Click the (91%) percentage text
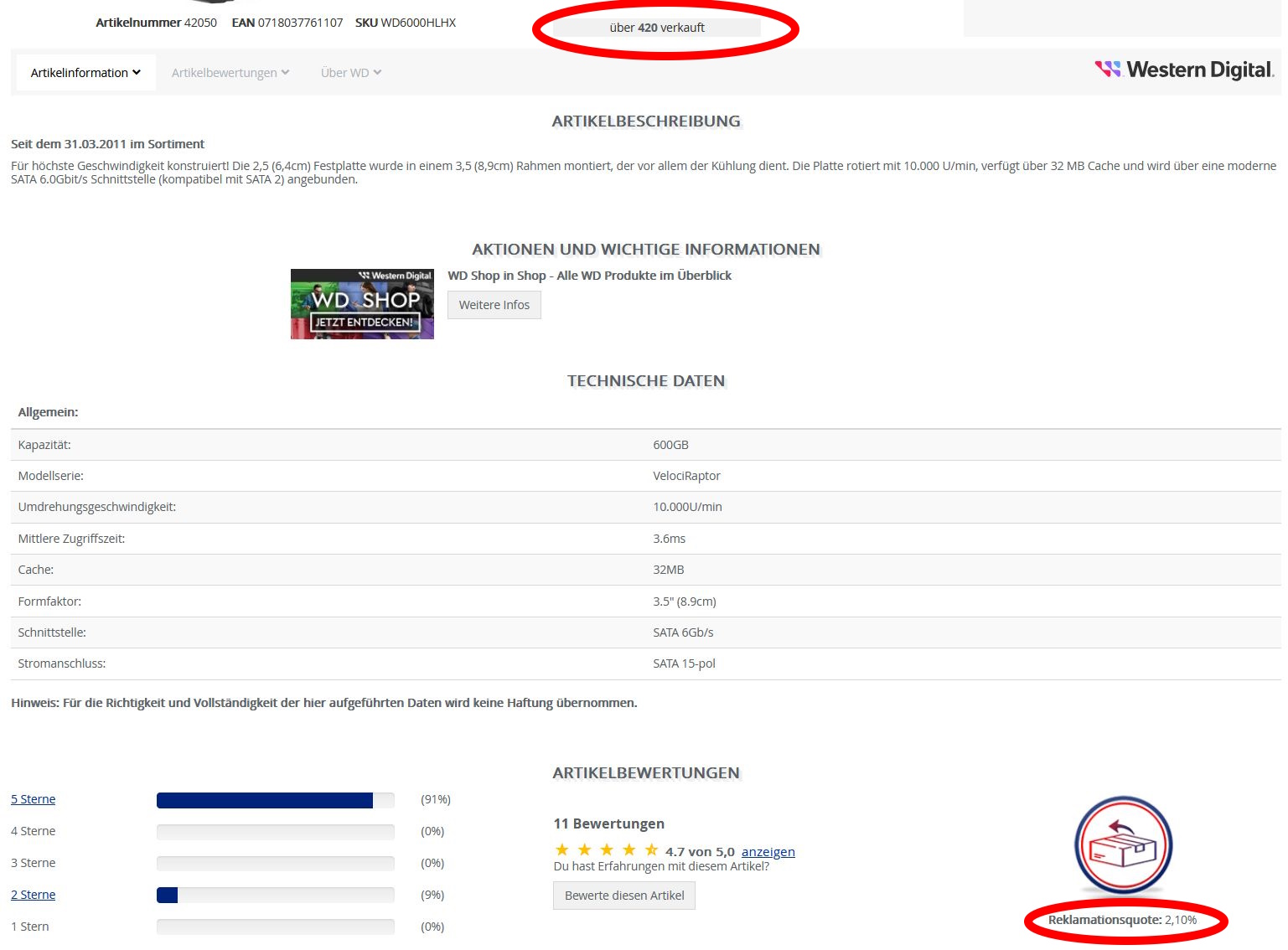The image size is (1288, 950). click(x=436, y=799)
